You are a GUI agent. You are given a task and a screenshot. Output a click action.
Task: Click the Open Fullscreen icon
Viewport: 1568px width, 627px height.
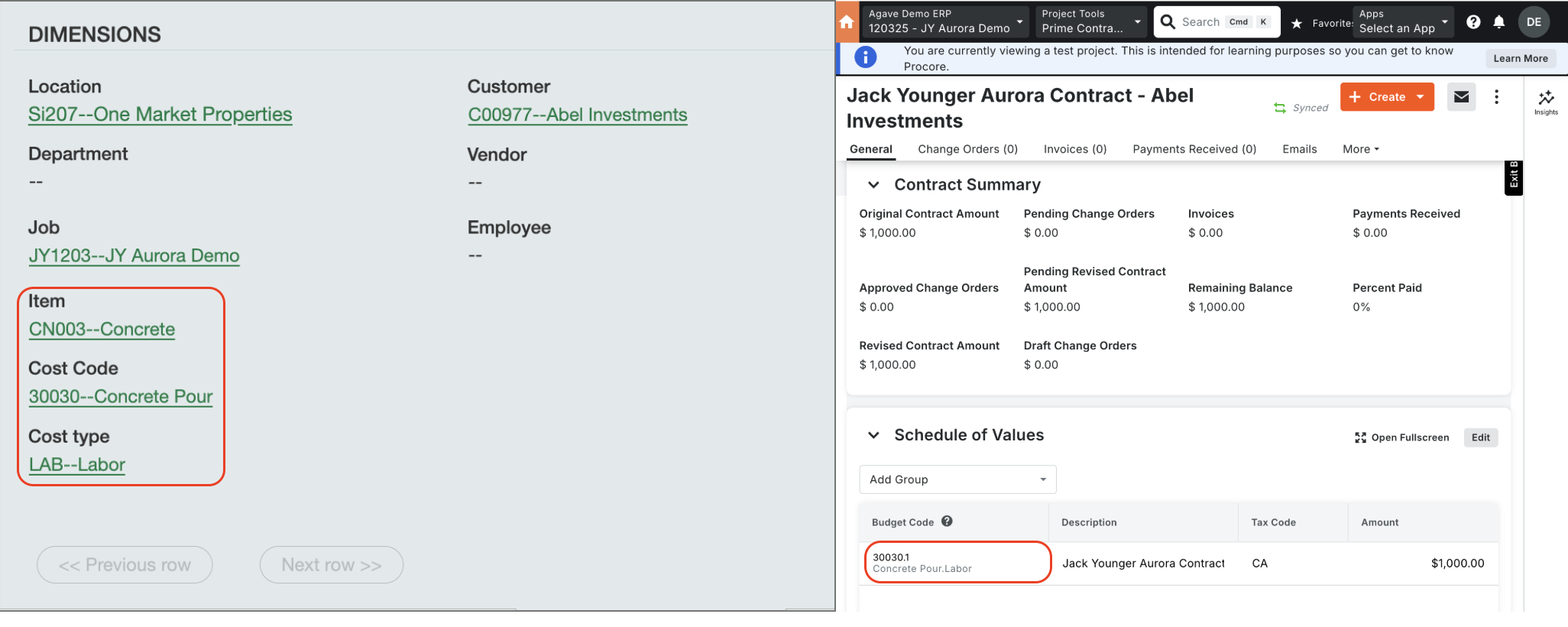(1360, 437)
